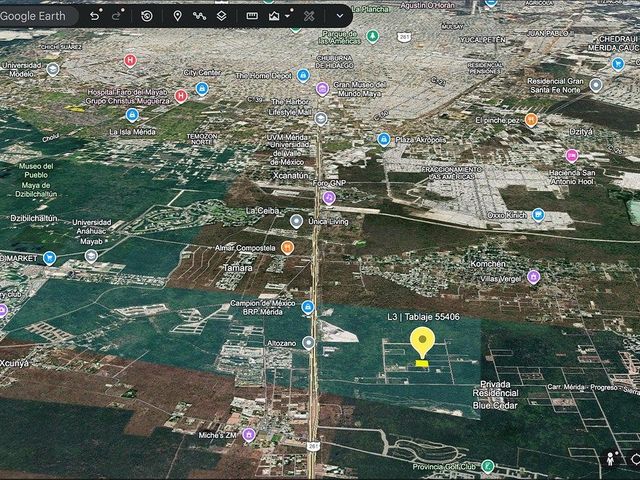
Task: Click the yellow L3 Tablaje 55406 placemark pin
Action: click(422, 342)
